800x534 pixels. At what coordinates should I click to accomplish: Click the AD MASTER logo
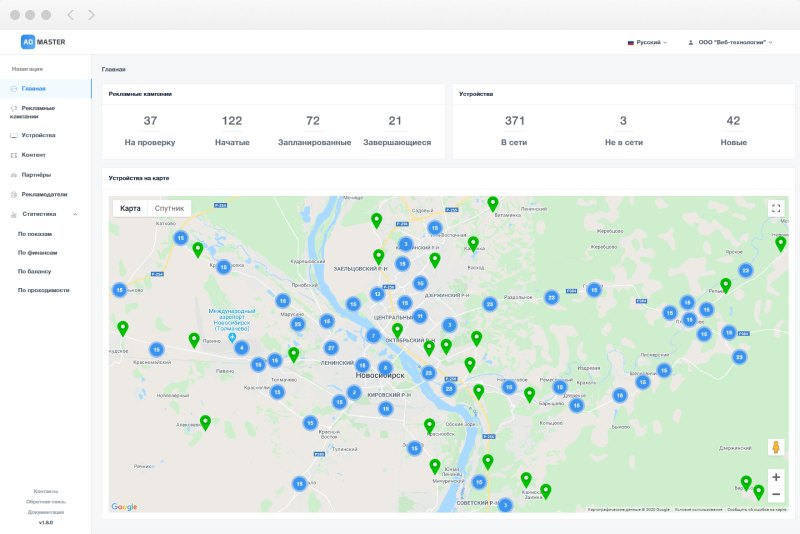(43, 42)
